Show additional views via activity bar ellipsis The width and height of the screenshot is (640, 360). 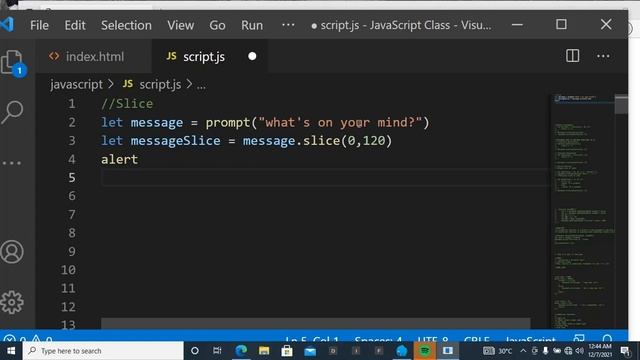[12, 163]
